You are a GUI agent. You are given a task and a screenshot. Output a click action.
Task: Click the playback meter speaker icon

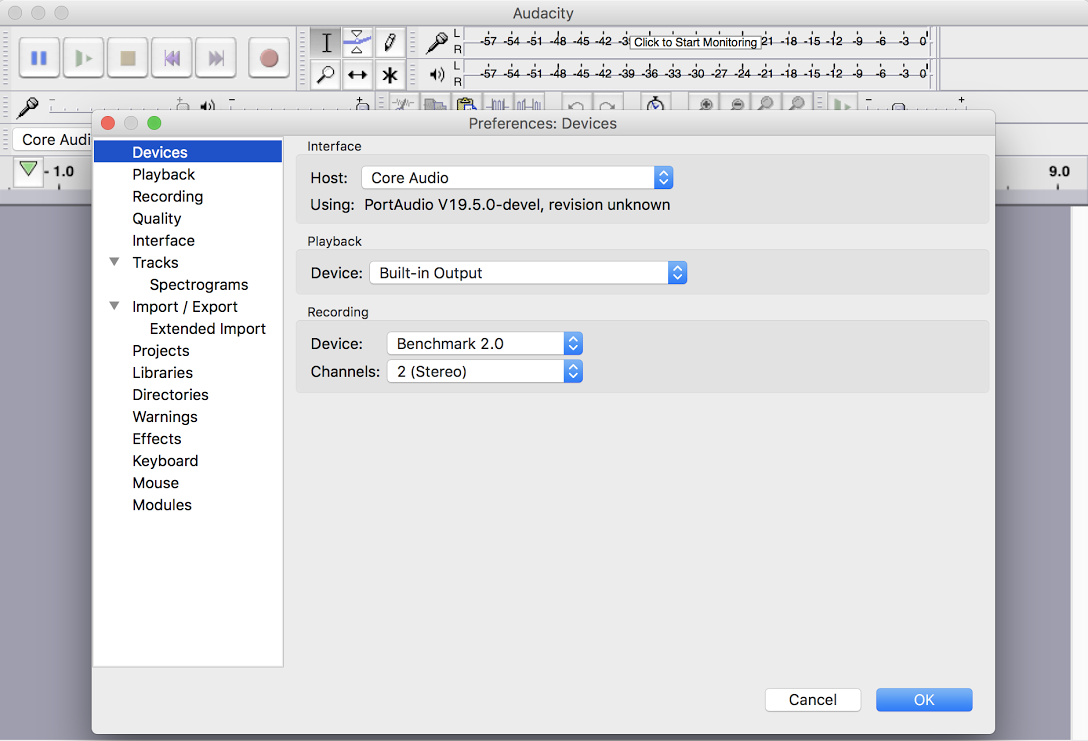(437, 74)
